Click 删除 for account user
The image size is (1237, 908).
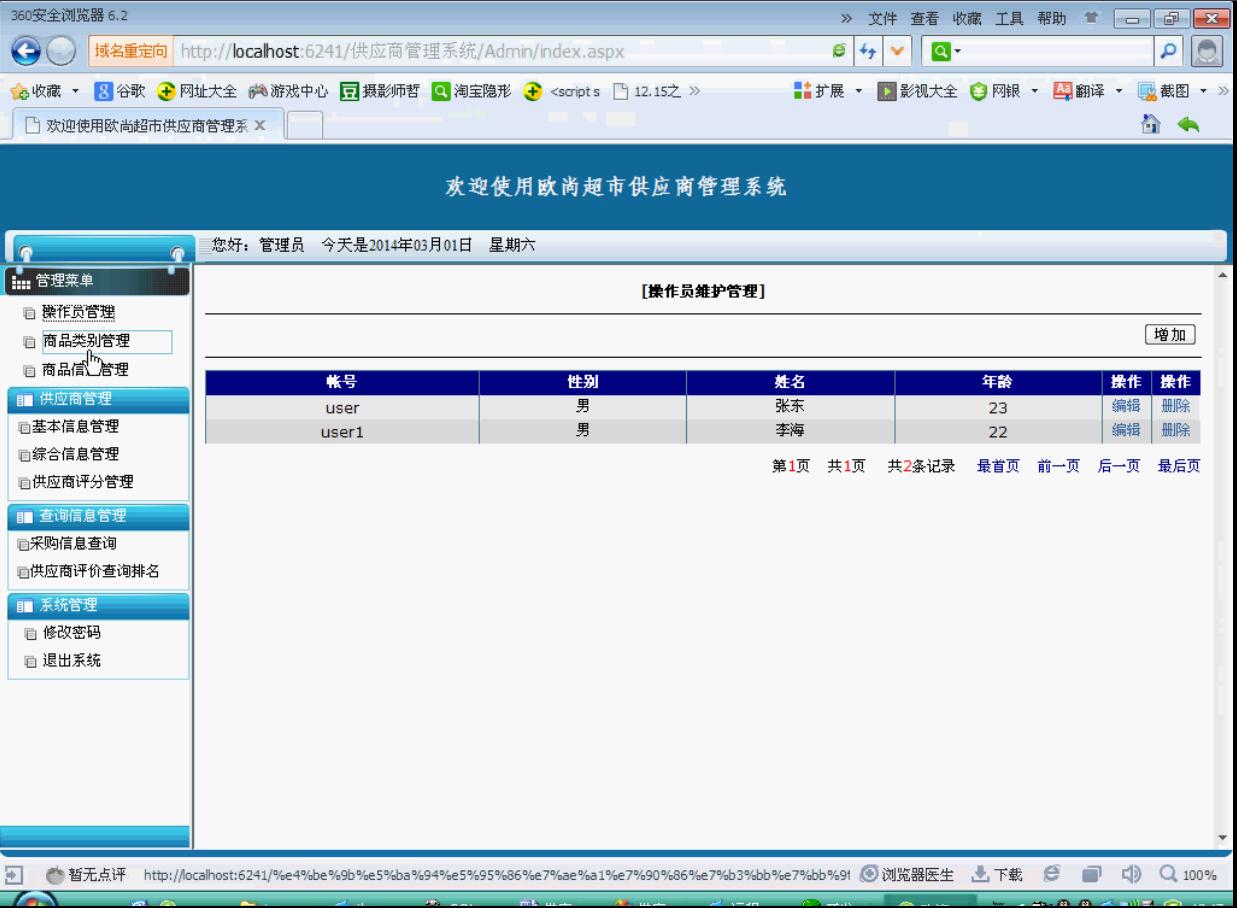point(1176,406)
